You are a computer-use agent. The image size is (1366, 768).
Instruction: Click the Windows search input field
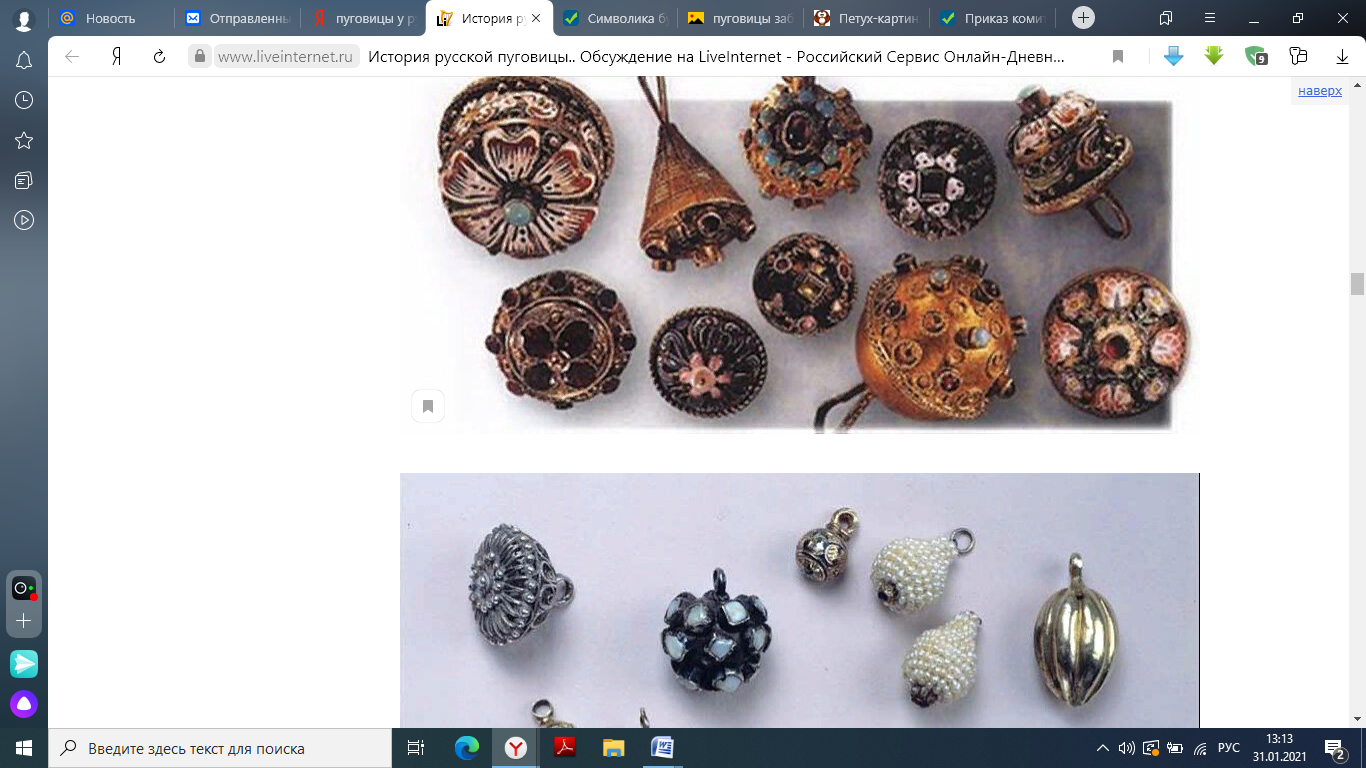[x=220, y=748]
